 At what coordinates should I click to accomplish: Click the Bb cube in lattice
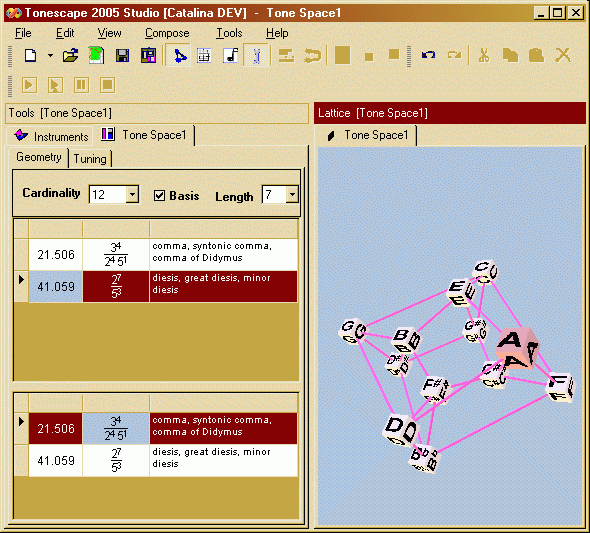[x=424, y=458]
